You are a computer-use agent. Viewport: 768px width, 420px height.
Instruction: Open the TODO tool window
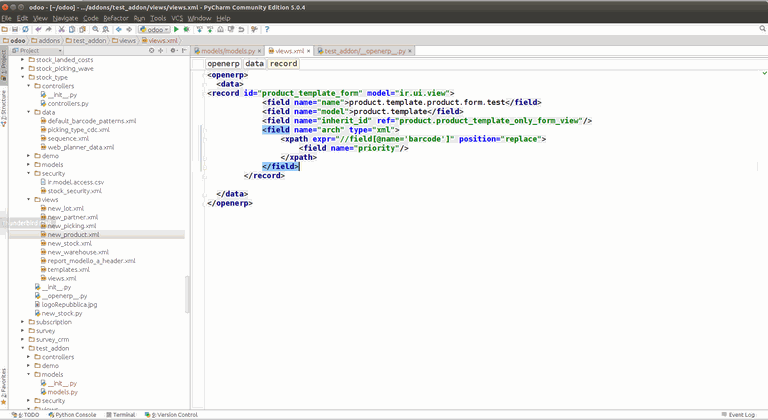coord(25,415)
